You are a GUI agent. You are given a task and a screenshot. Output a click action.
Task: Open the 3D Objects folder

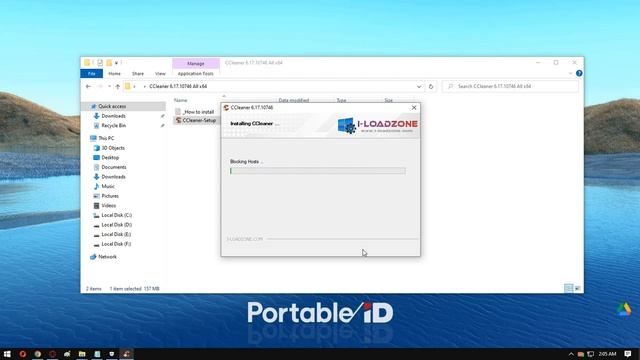click(x=113, y=148)
